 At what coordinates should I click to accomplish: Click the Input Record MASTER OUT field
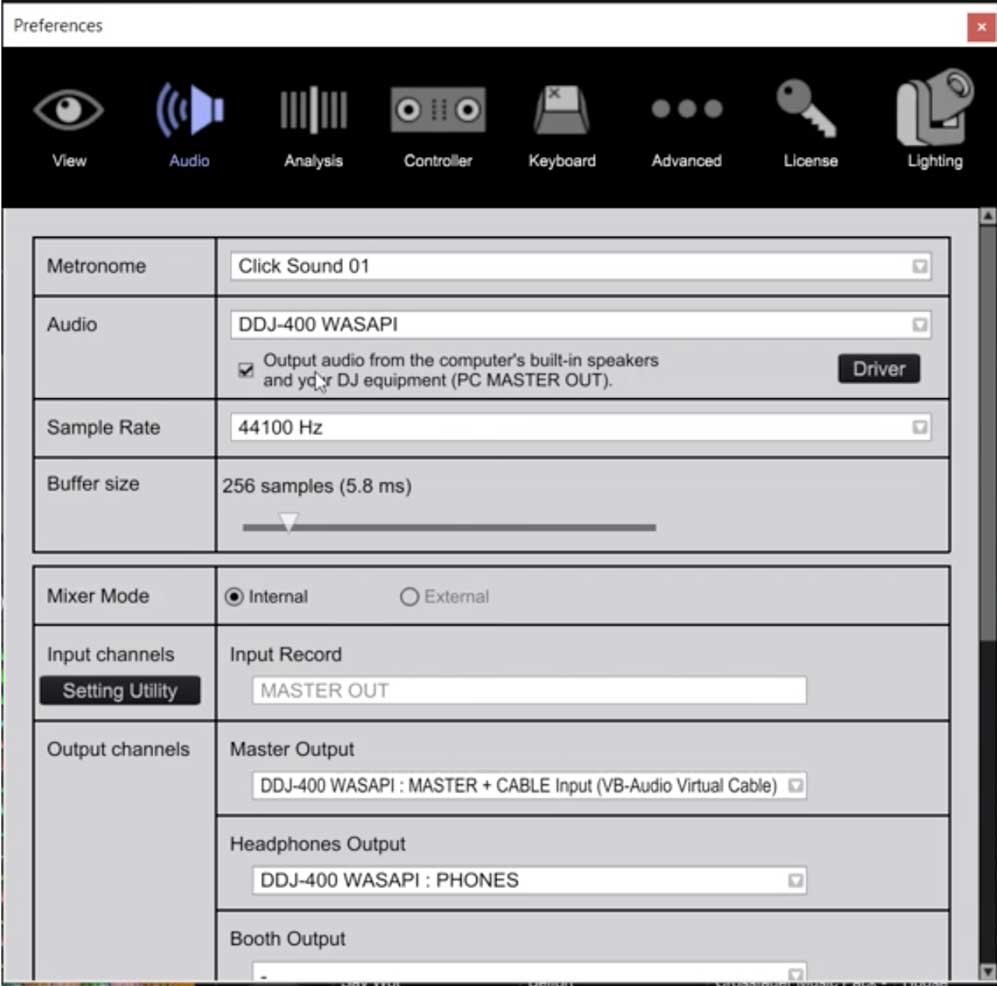point(529,691)
